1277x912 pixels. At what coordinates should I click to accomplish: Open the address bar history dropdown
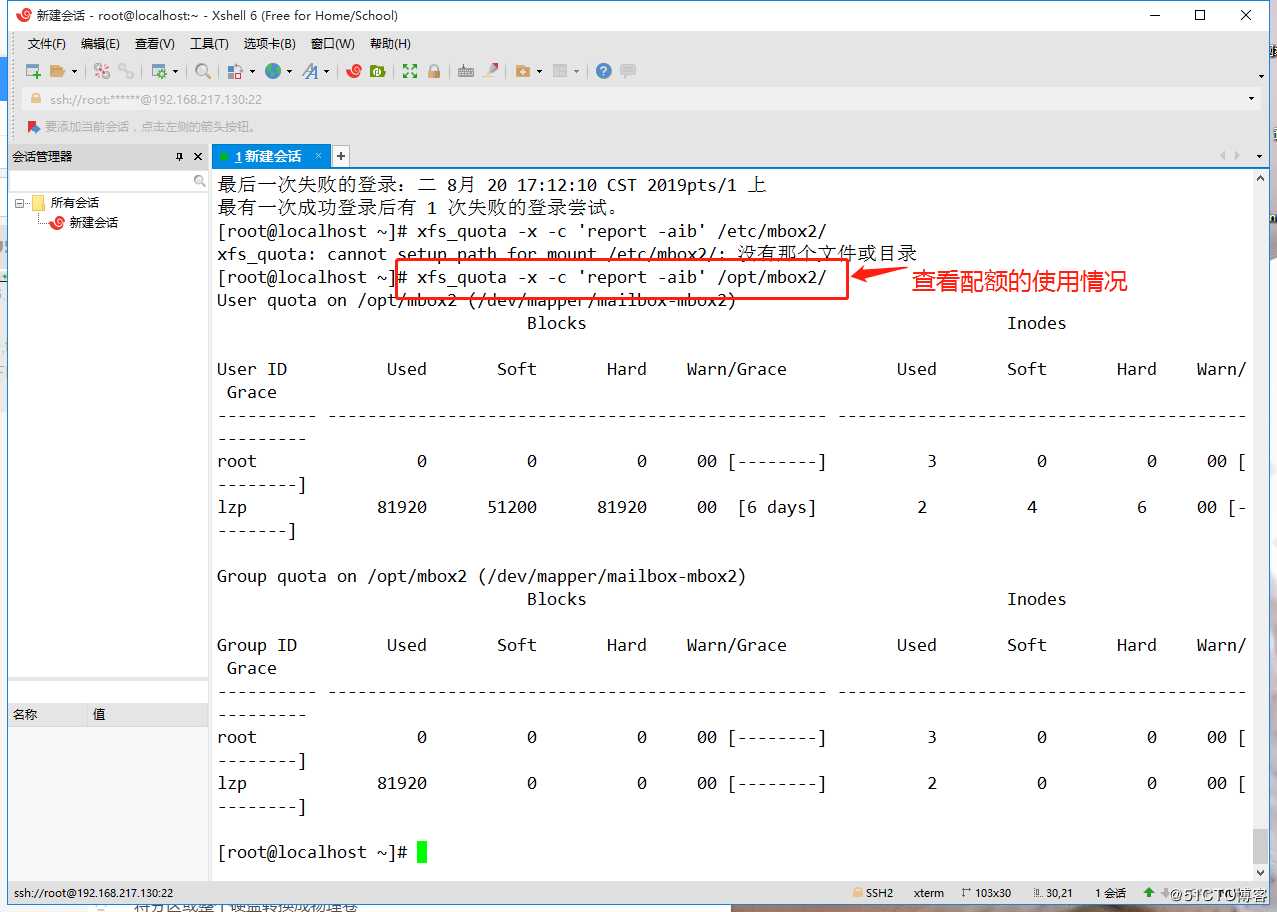coord(1250,99)
